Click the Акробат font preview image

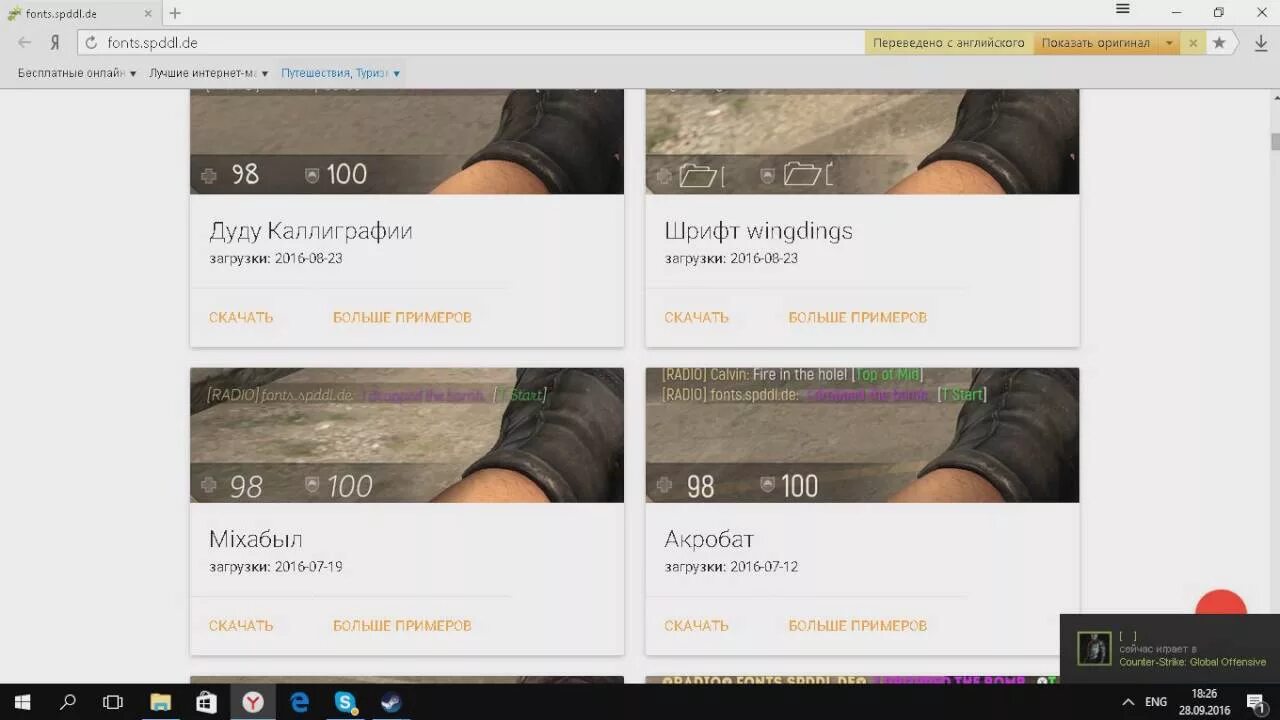click(862, 435)
